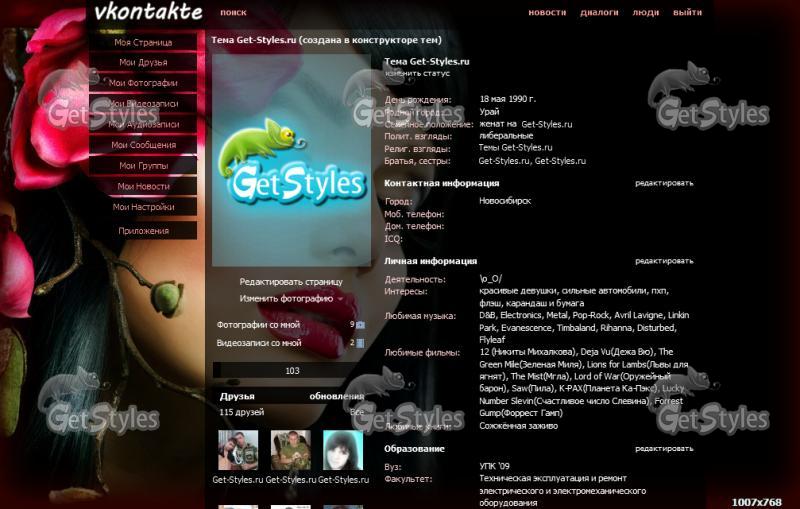Click Изменить фотографию link
This screenshot has width=800, height=509.
click(286, 298)
